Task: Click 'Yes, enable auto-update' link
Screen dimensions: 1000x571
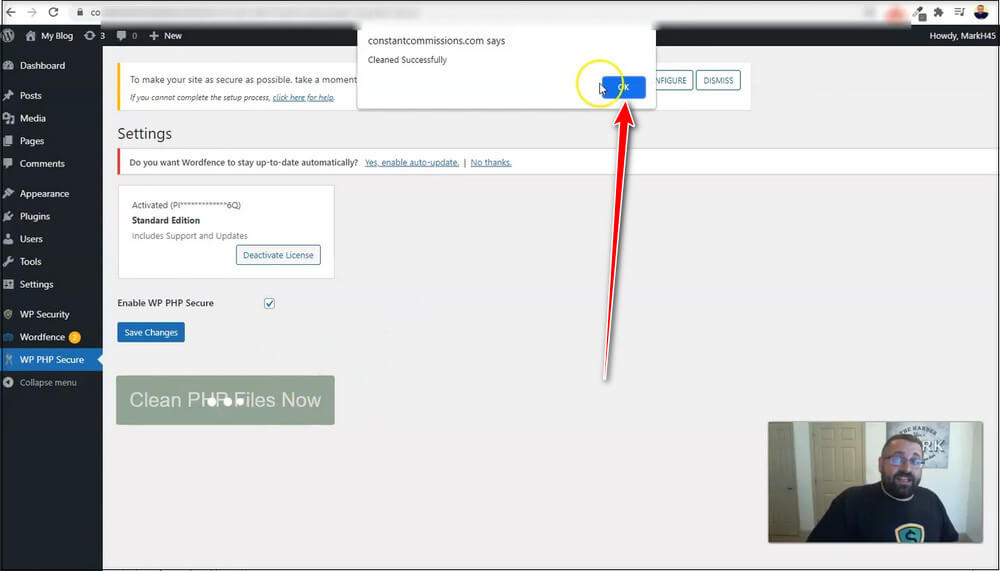Action: tap(411, 163)
